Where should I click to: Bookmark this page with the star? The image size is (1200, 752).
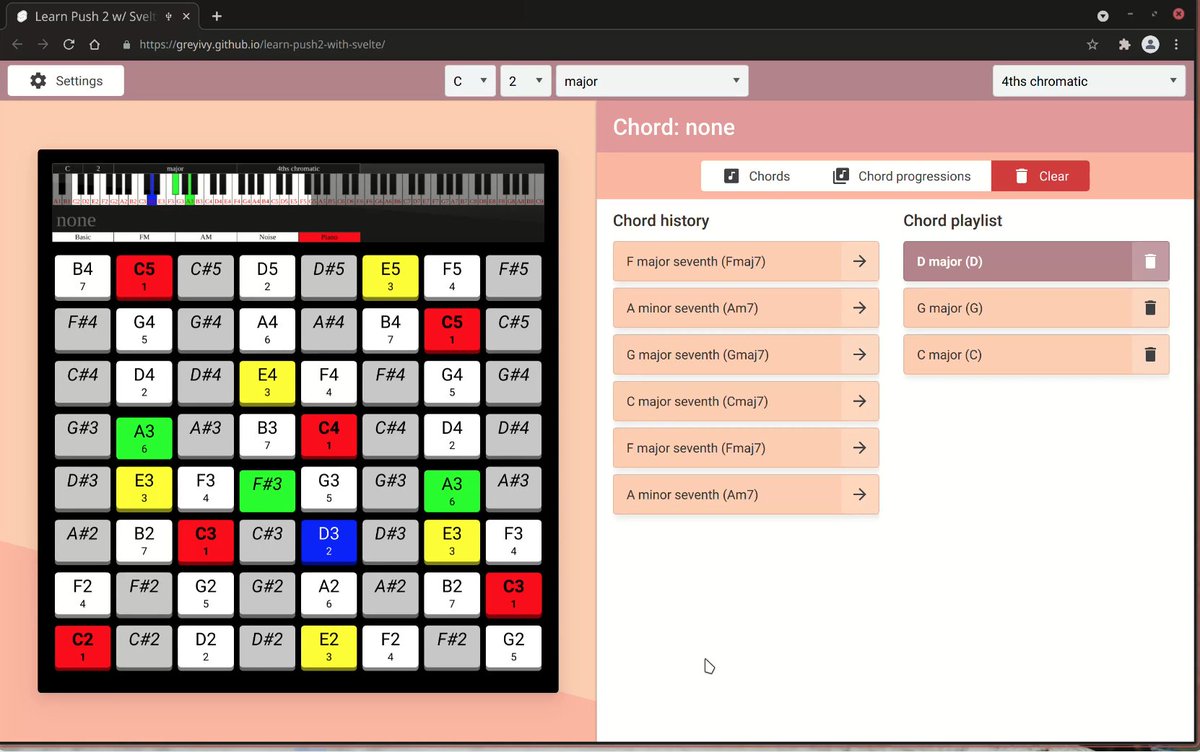[1092, 44]
